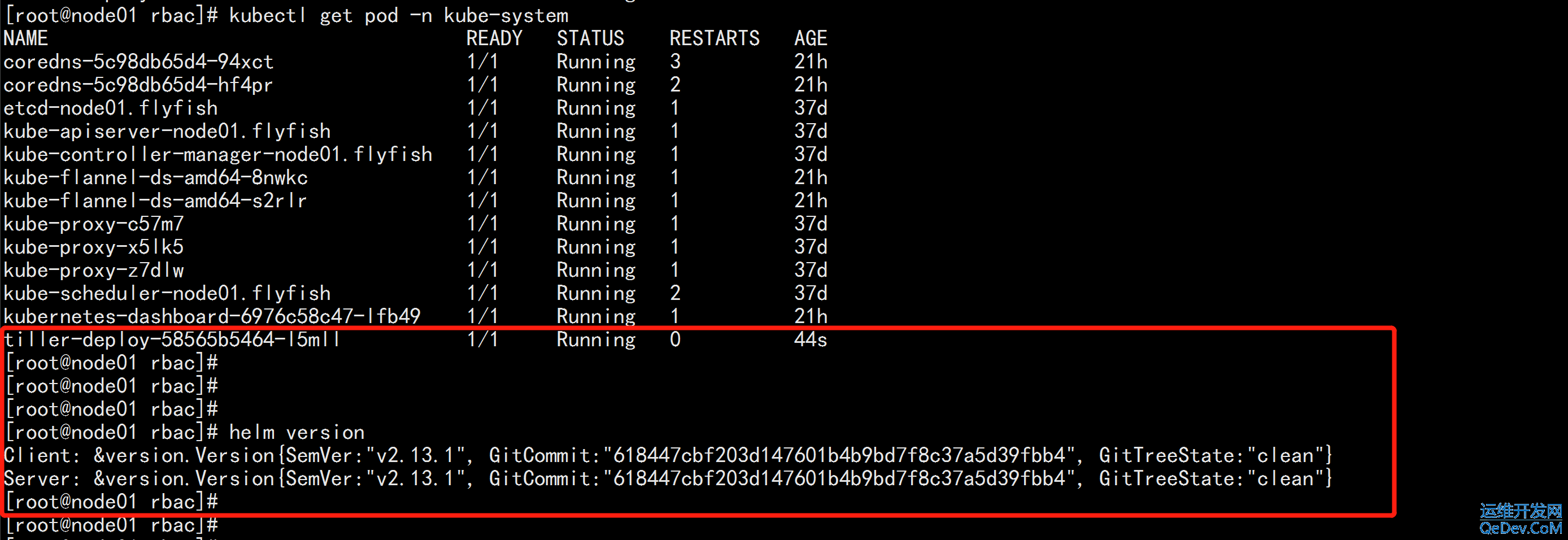Click pod name coredns-5c98db65d4-hf4pr

pyautogui.click(x=138, y=85)
